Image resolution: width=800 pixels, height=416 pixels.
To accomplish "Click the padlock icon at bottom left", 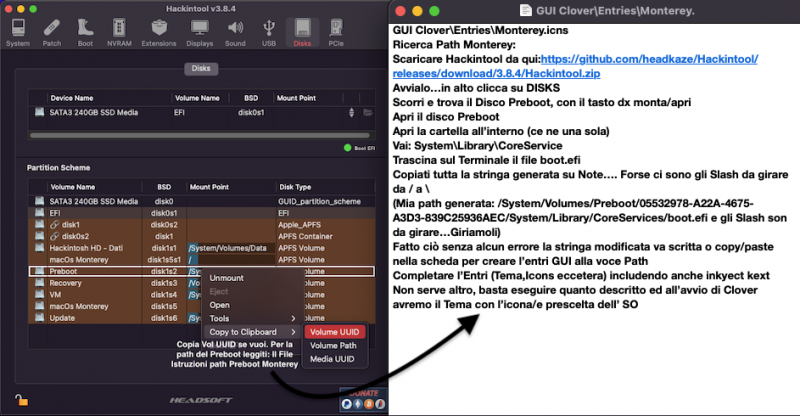I will point(21,400).
